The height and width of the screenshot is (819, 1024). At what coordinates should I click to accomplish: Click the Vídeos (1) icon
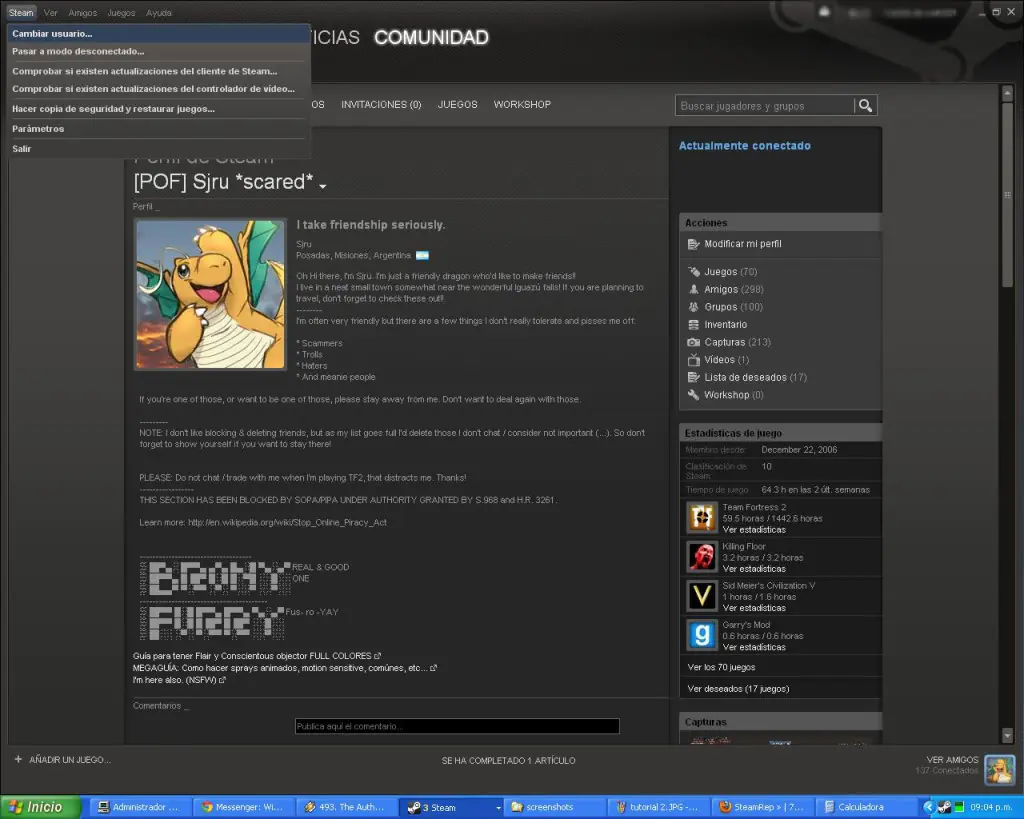click(x=694, y=360)
